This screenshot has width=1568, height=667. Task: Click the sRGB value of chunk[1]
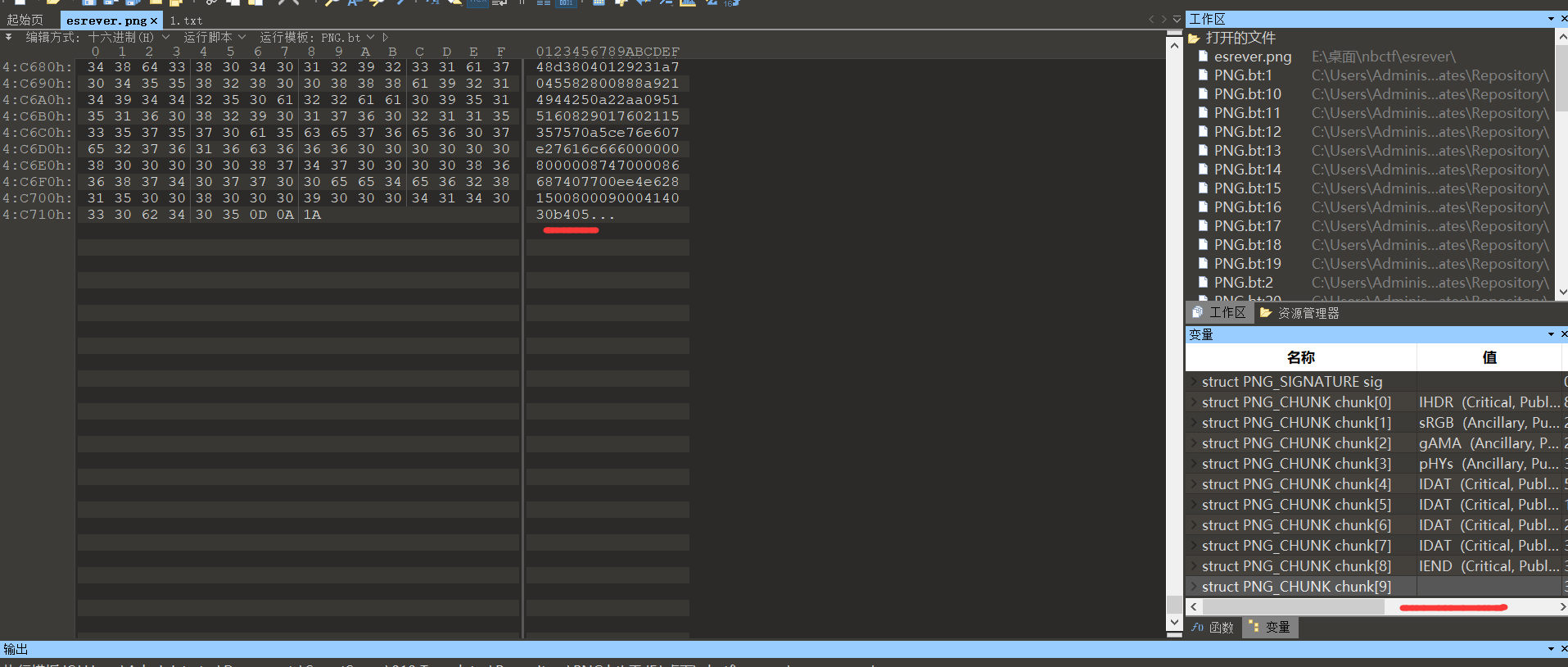pyautogui.click(x=1489, y=423)
